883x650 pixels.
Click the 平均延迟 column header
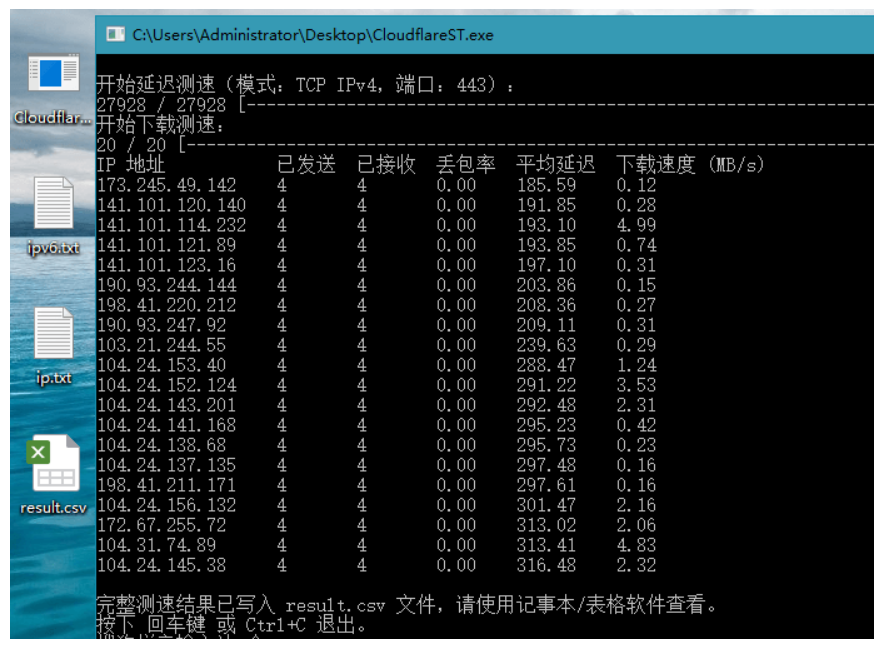tap(556, 165)
